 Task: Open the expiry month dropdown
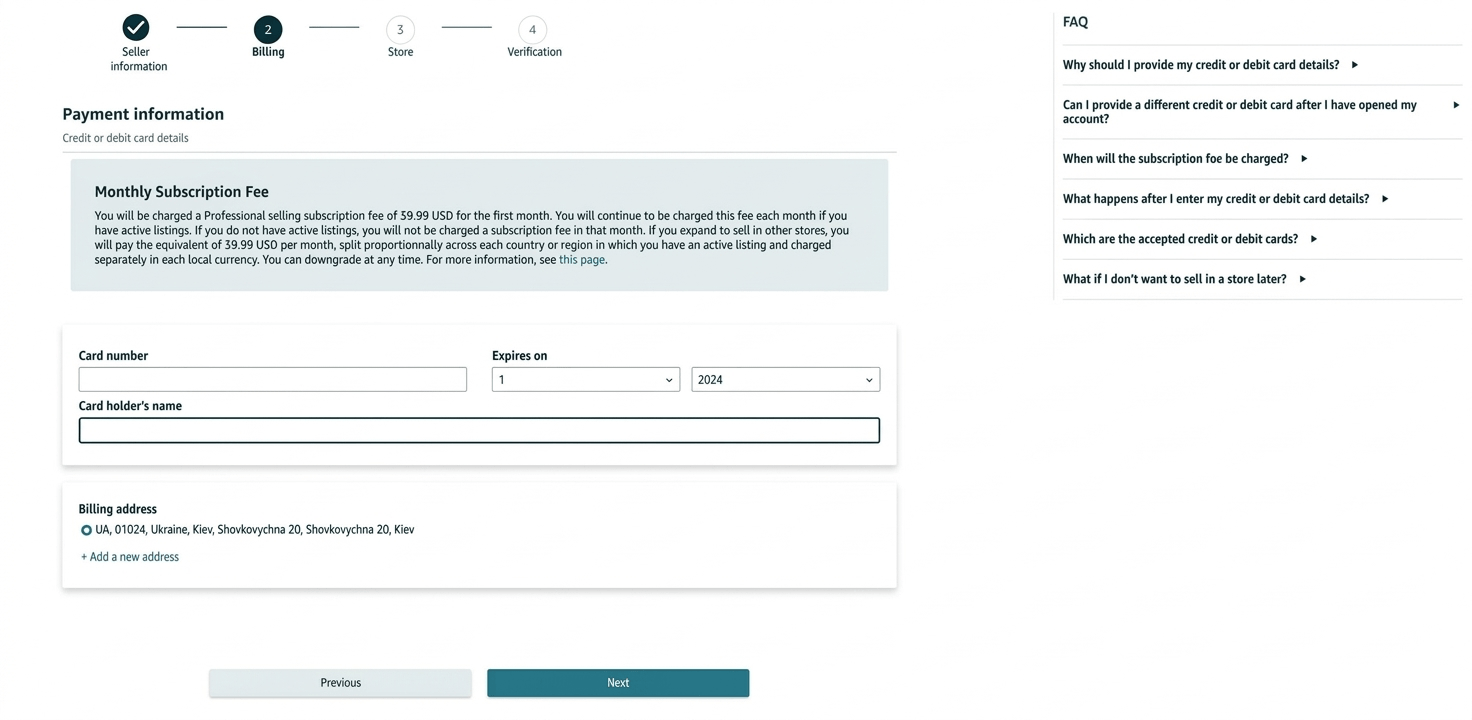coord(585,379)
